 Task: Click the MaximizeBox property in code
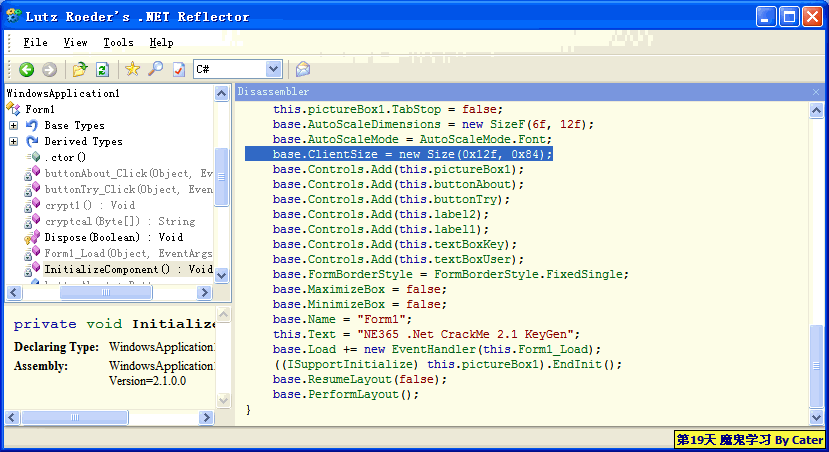coord(346,290)
